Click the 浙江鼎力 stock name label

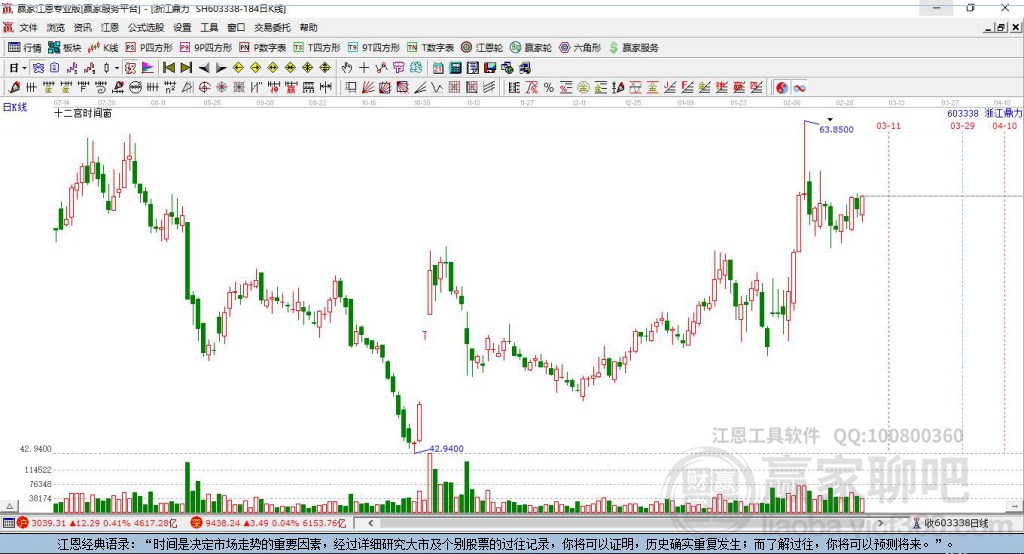point(1003,113)
